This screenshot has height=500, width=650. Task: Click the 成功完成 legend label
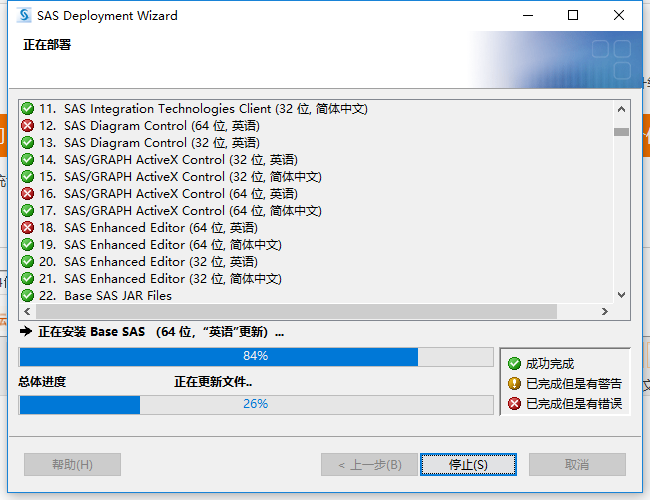(x=550, y=364)
